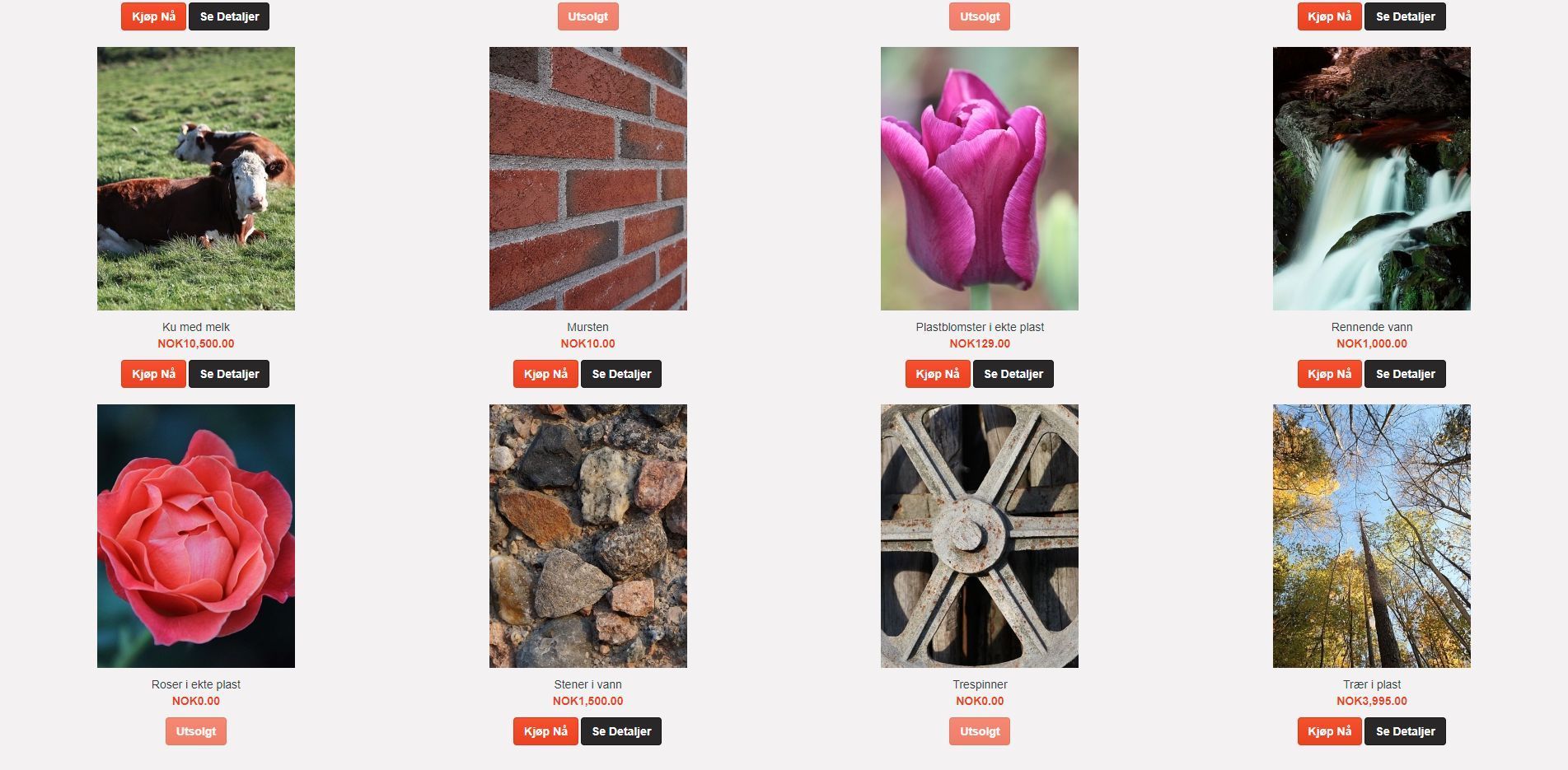Image resolution: width=1568 pixels, height=770 pixels.
Task: Buy Ku med melk with Kjøp Nå
Action: click(153, 374)
